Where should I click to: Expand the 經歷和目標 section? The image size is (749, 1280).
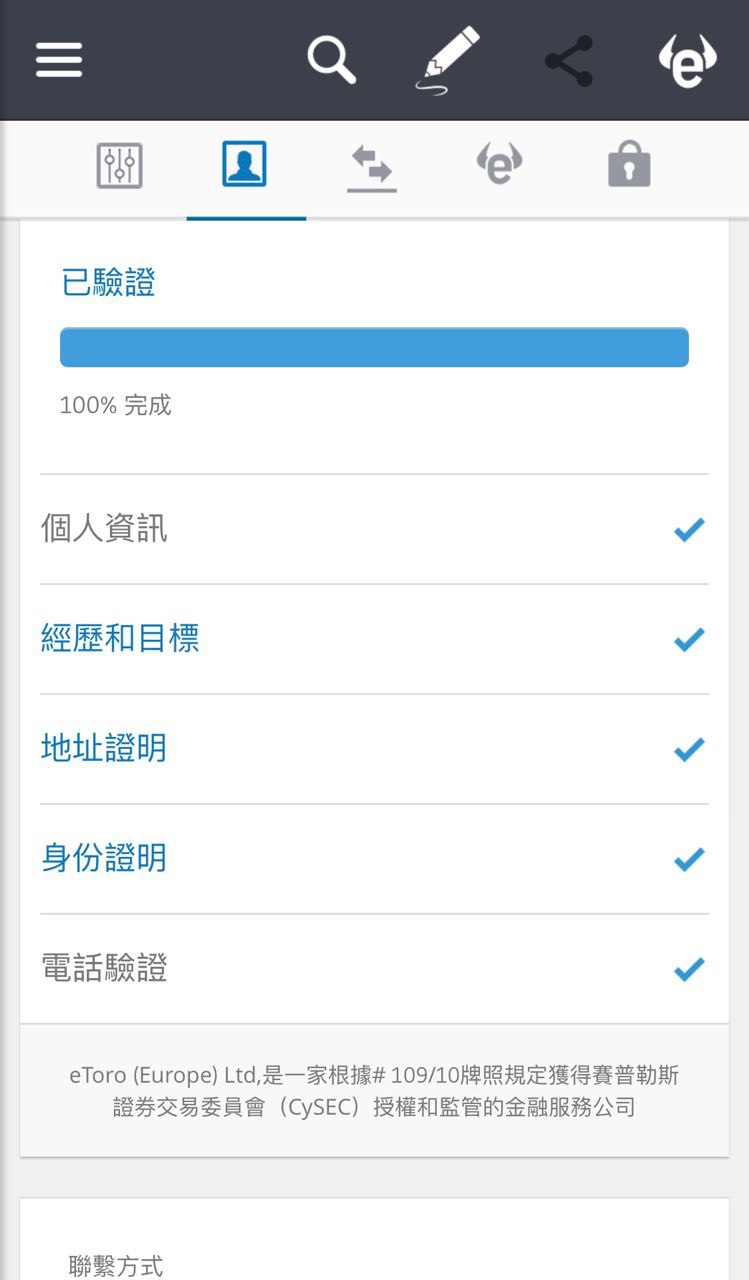point(120,639)
